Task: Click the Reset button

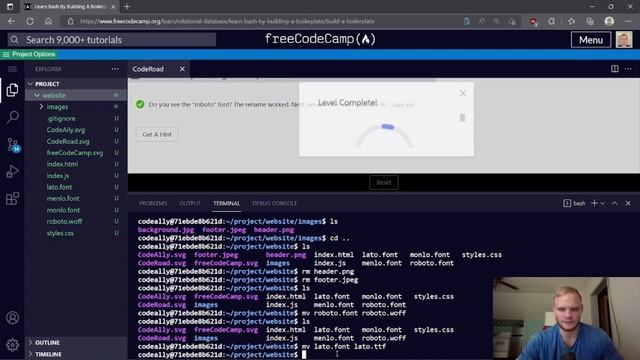Action: 384,182
